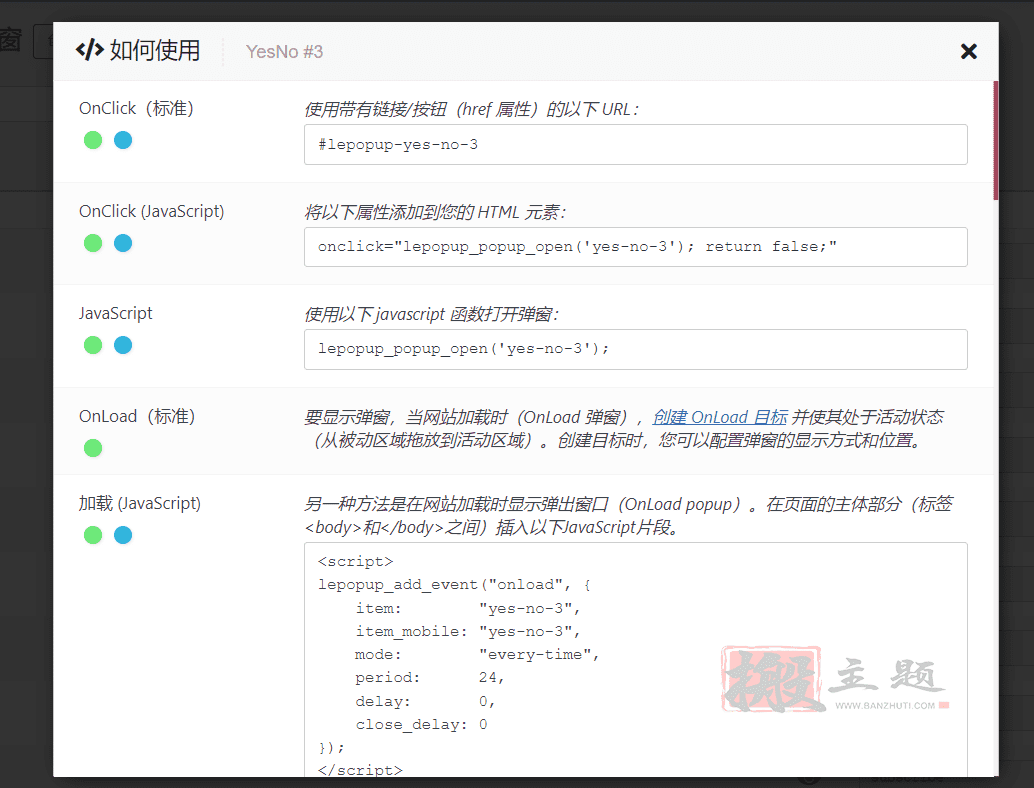The image size is (1034, 788).
Task: Click blue dot under JavaScript row
Action: click(123, 345)
